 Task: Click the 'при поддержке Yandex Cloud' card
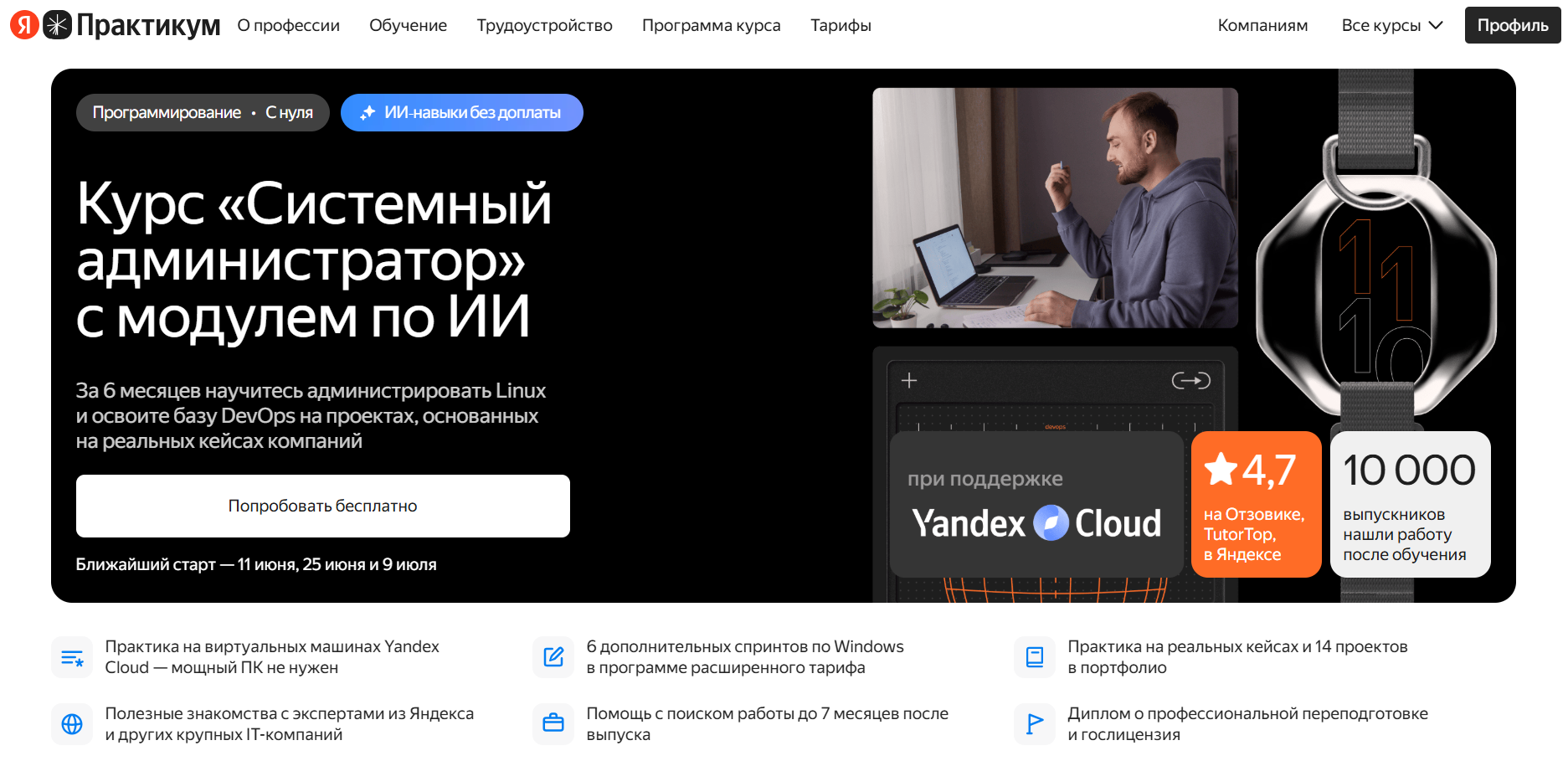coord(1036,504)
